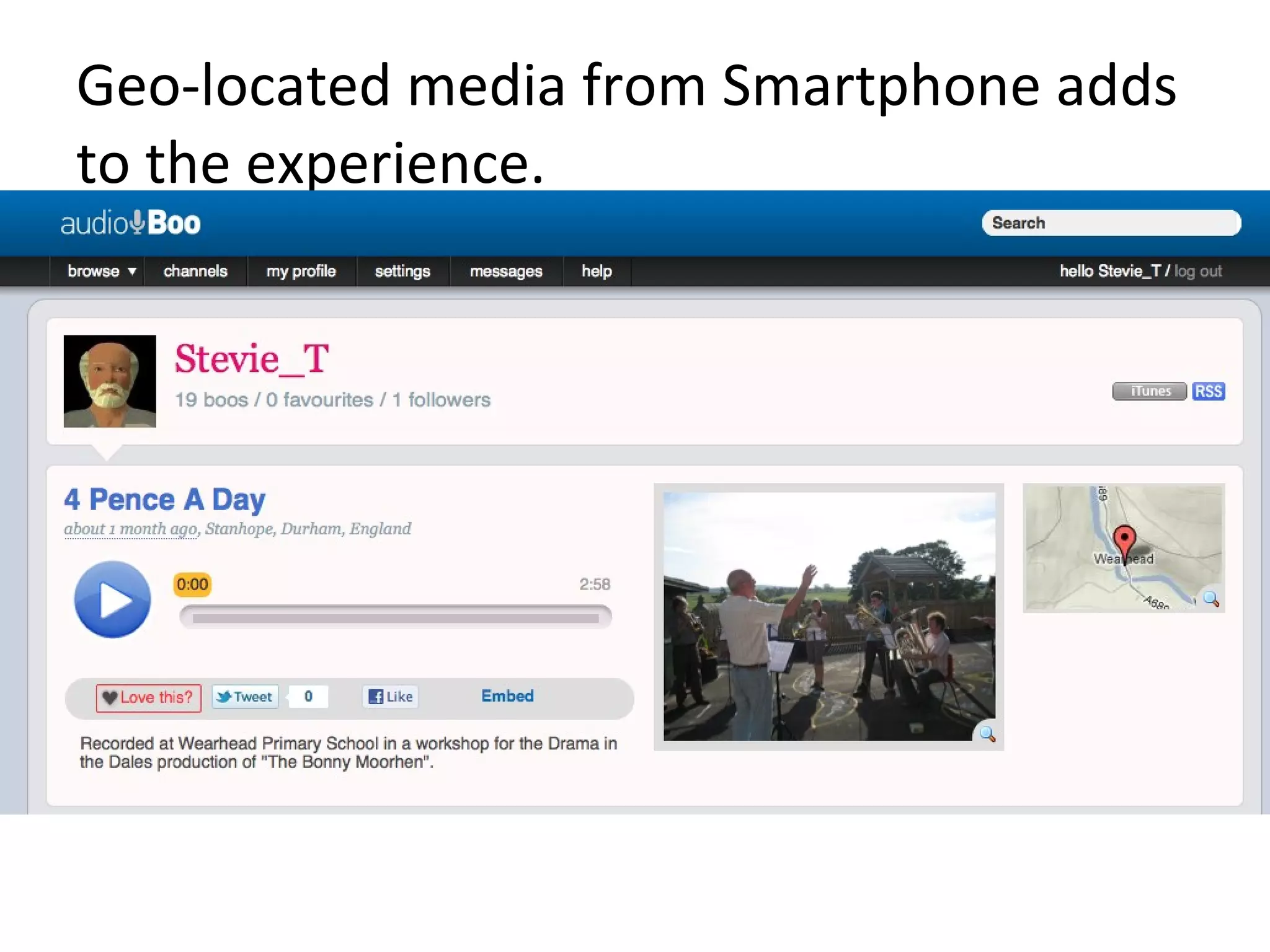This screenshot has width=1270, height=952.
Task: Click the about 1 month ago timestamp
Action: coord(130,529)
